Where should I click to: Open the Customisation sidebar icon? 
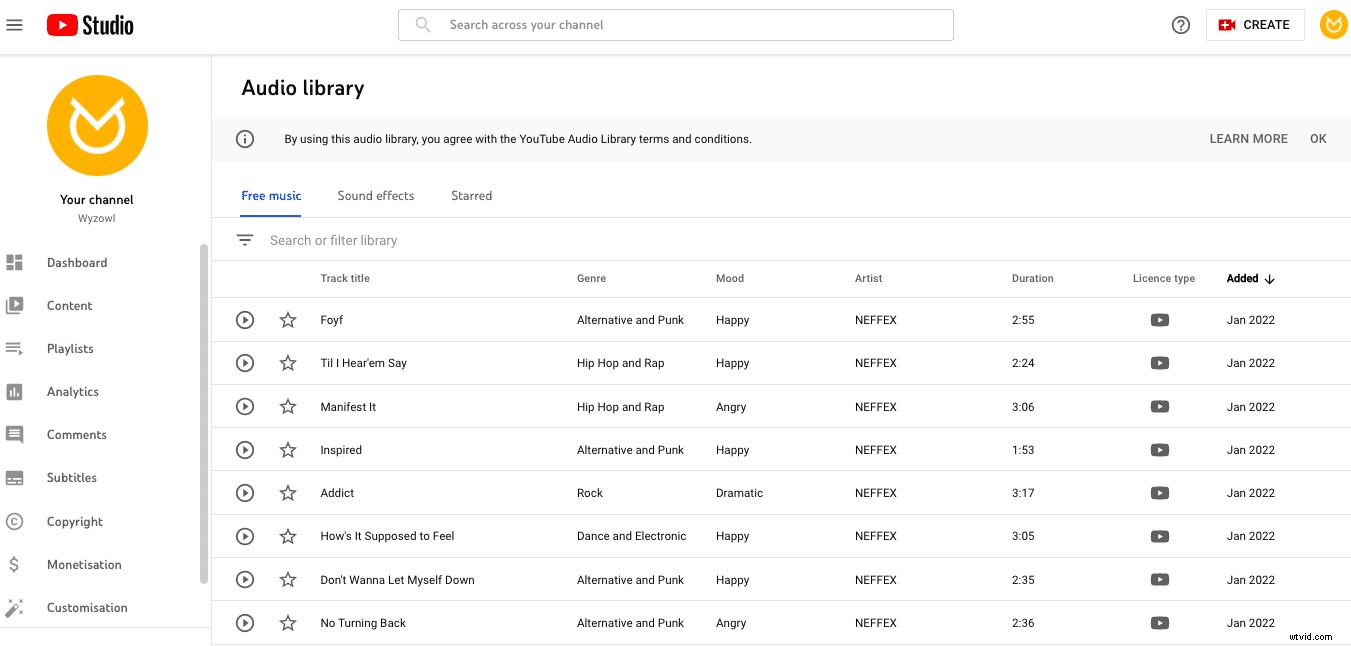[15, 607]
